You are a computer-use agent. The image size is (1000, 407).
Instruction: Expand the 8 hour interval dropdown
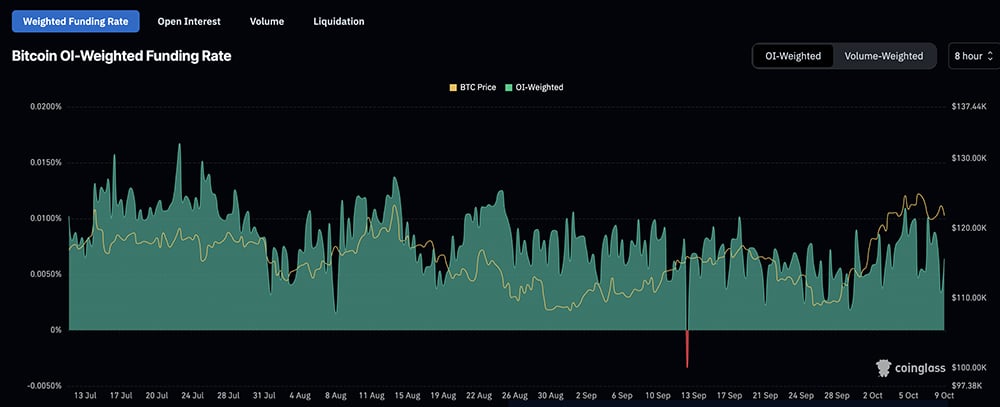click(x=973, y=56)
